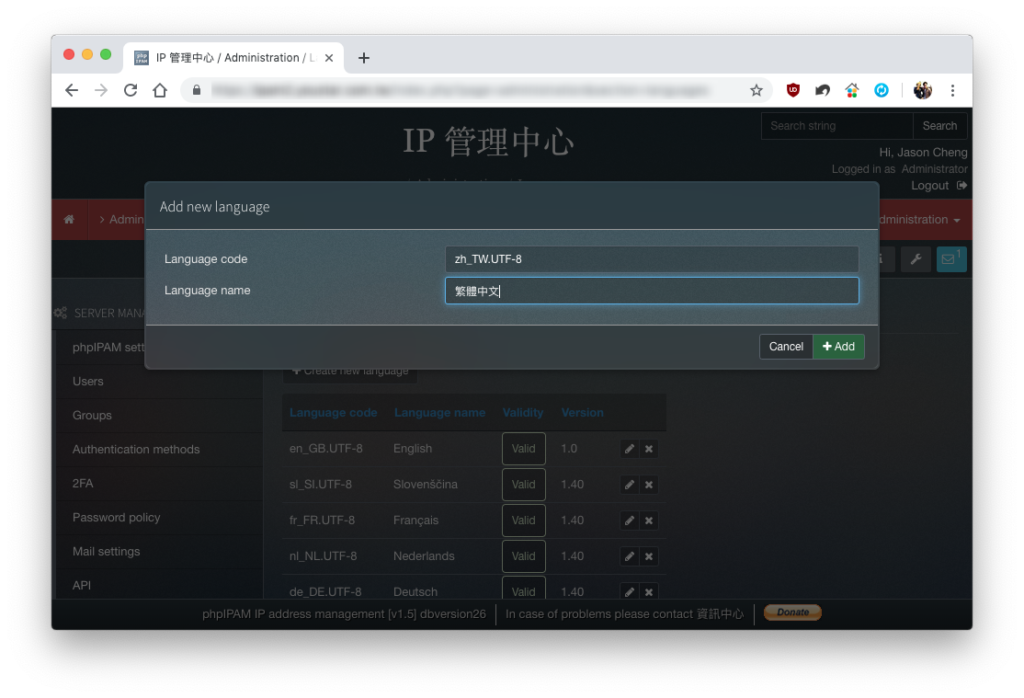Delete the Slovenščina language entry
Screen dimensions: 1024x698
pyautogui.click(x=648, y=485)
